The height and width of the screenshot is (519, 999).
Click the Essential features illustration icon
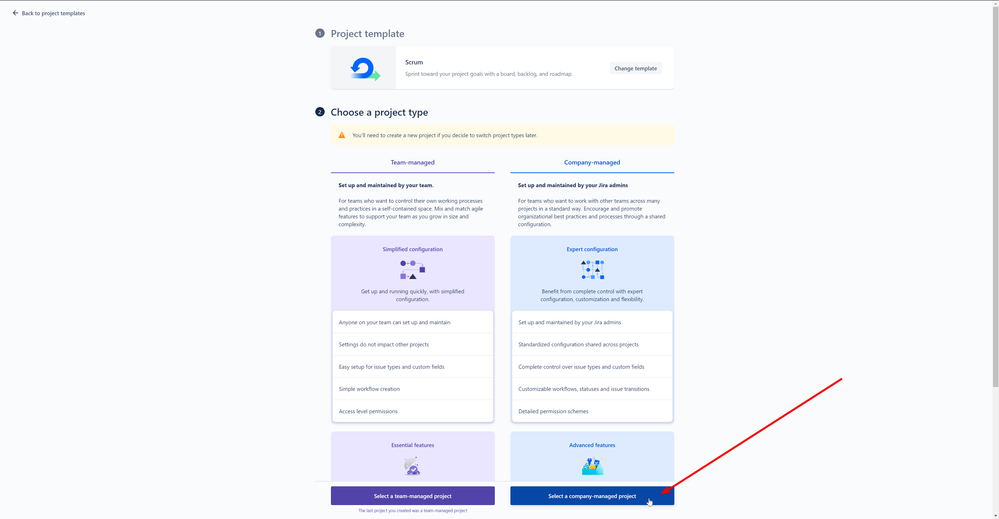pyautogui.click(x=412, y=467)
